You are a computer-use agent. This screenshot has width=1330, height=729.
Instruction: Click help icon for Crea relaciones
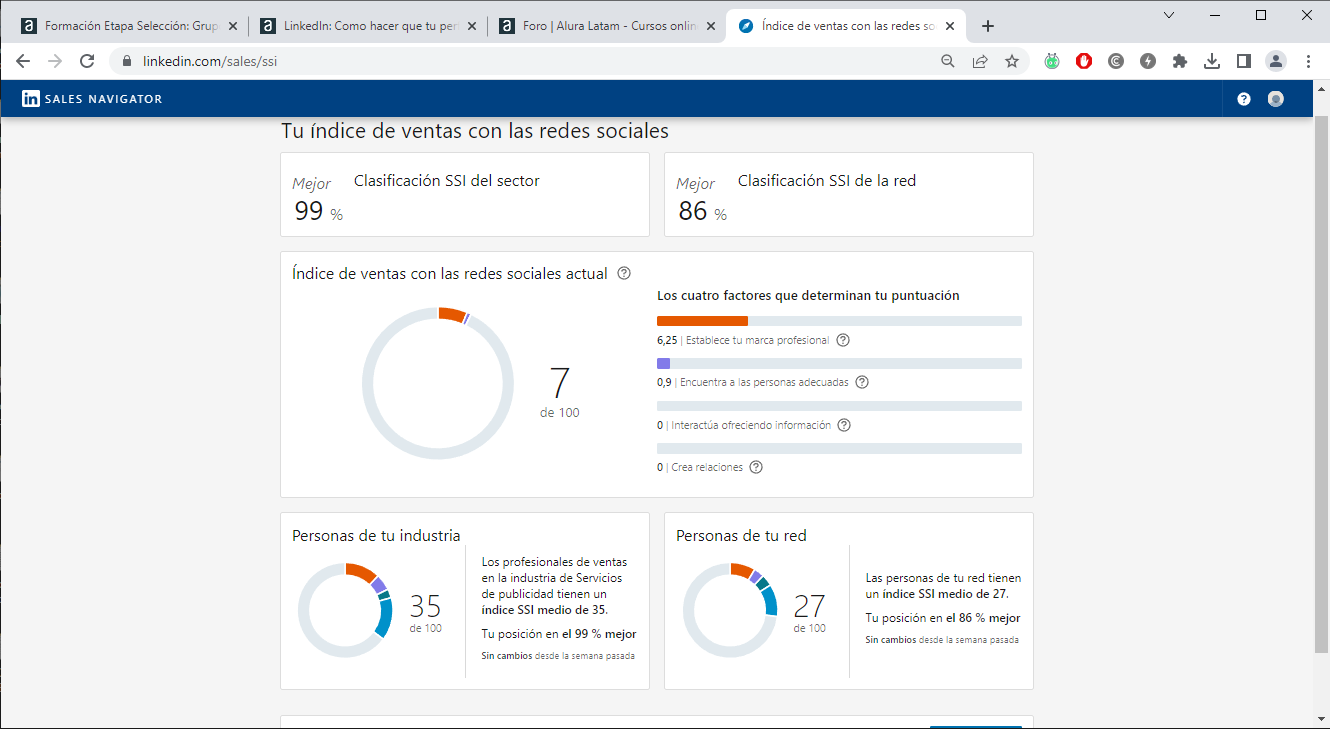point(756,467)
